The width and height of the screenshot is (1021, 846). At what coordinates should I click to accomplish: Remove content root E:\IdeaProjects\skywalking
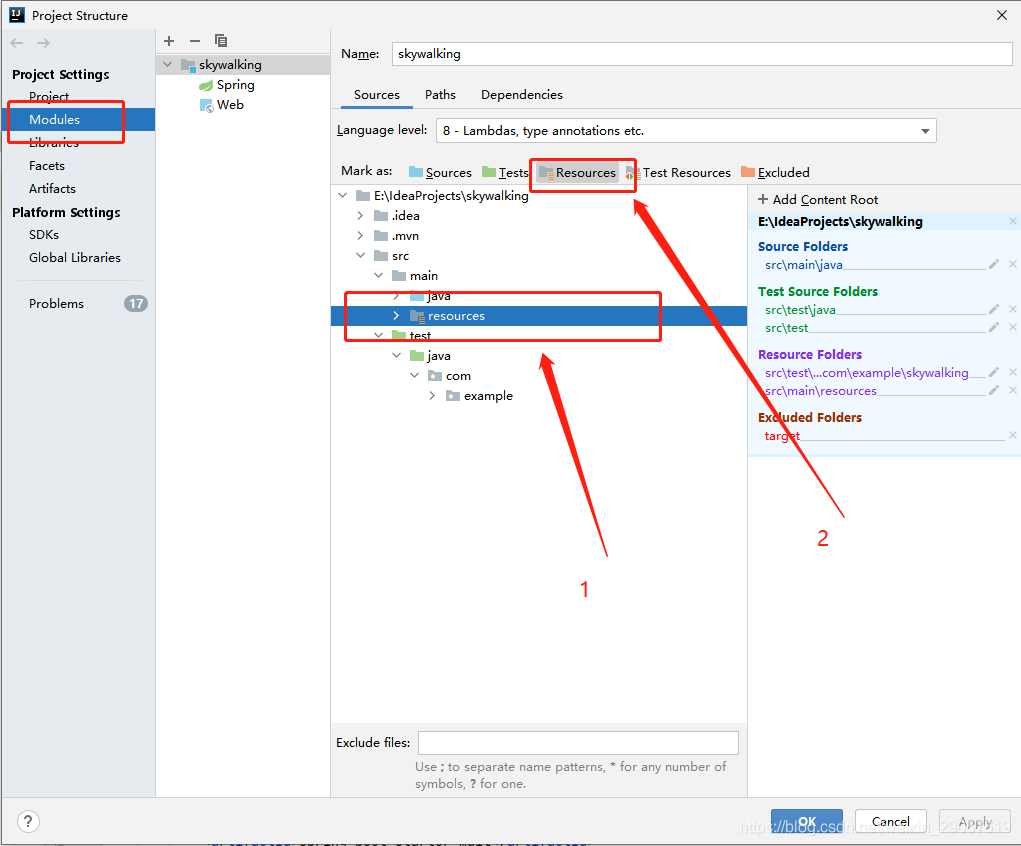(x=1013, y=221)
